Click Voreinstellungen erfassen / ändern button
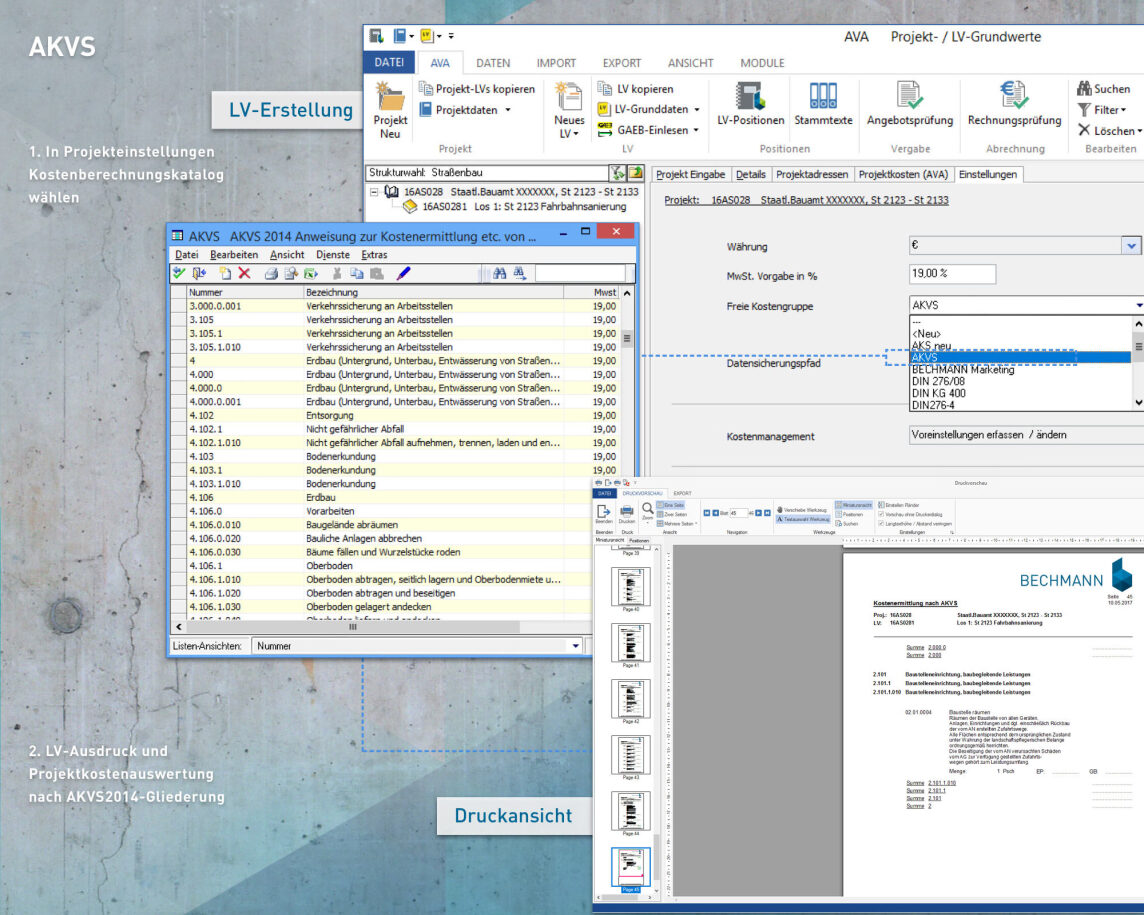 click(x=1027, y=435)
